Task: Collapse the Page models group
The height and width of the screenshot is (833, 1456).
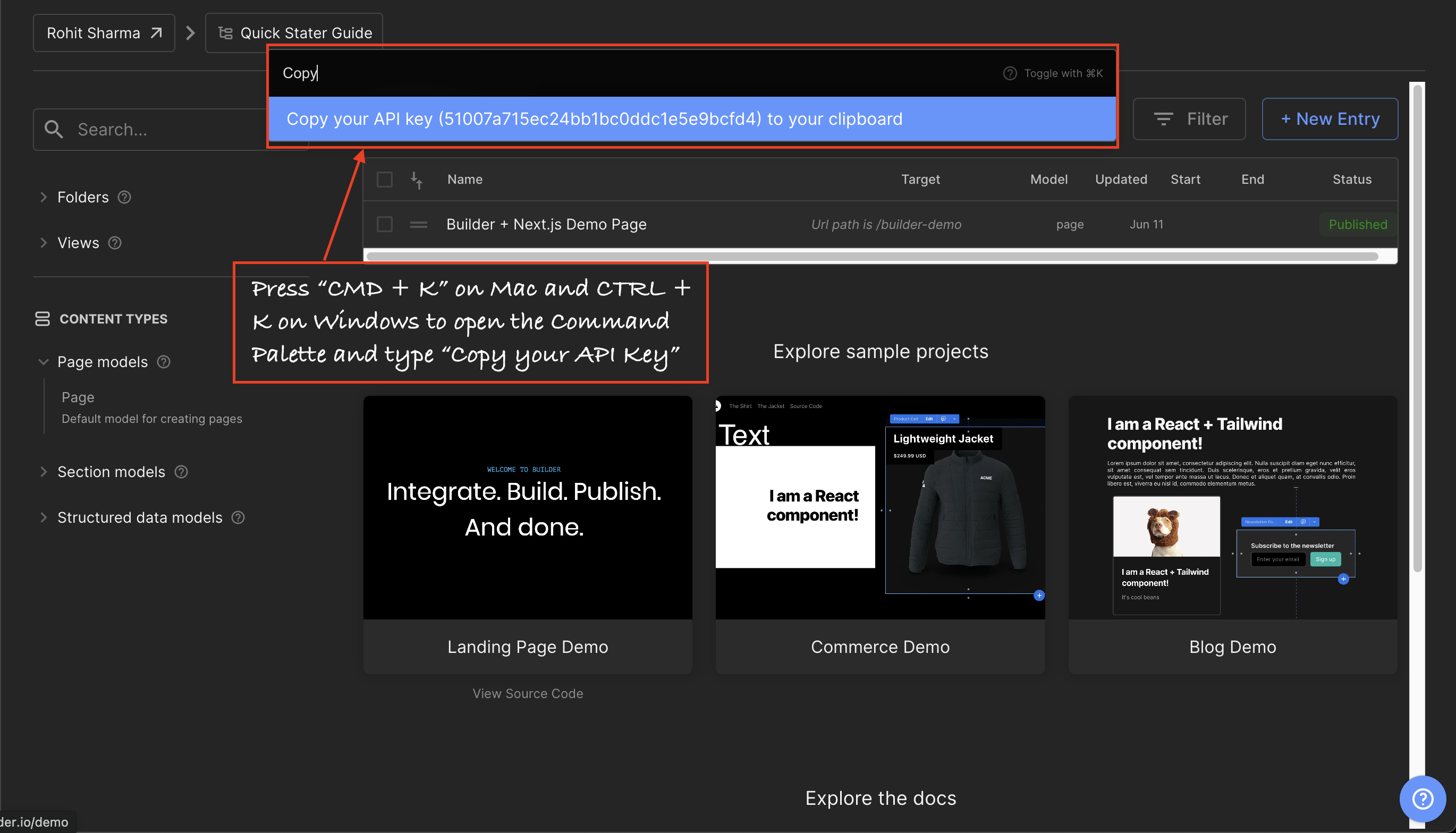Action: coord(44,362)
